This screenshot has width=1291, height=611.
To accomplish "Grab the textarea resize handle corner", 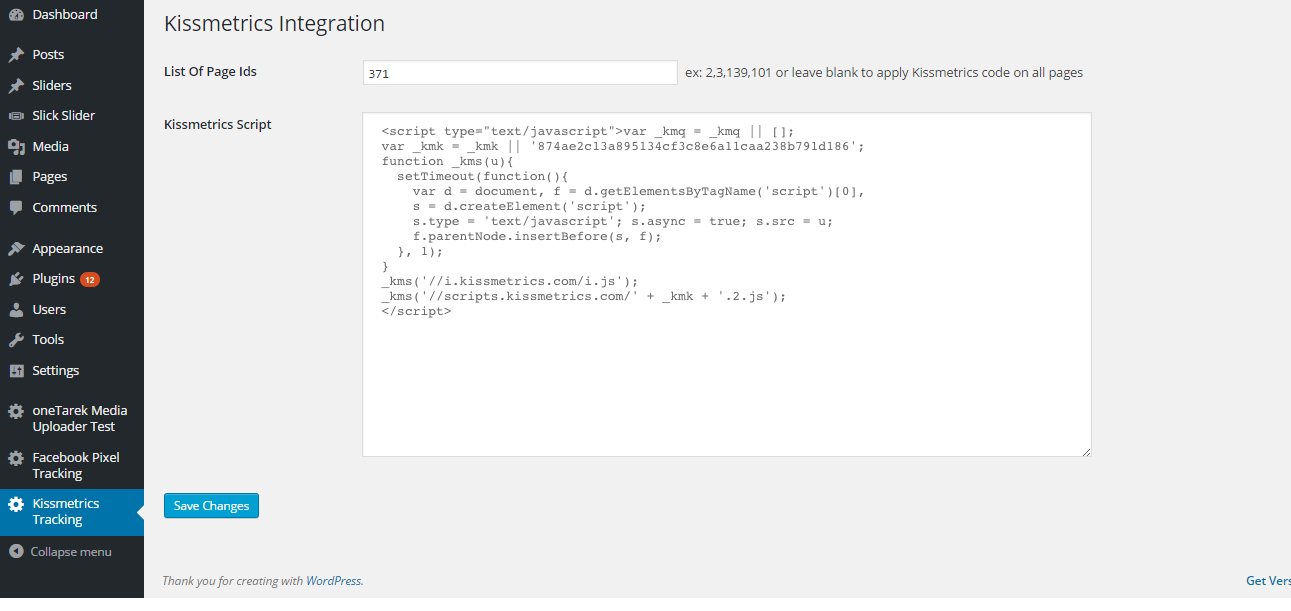I will 1085,451.
